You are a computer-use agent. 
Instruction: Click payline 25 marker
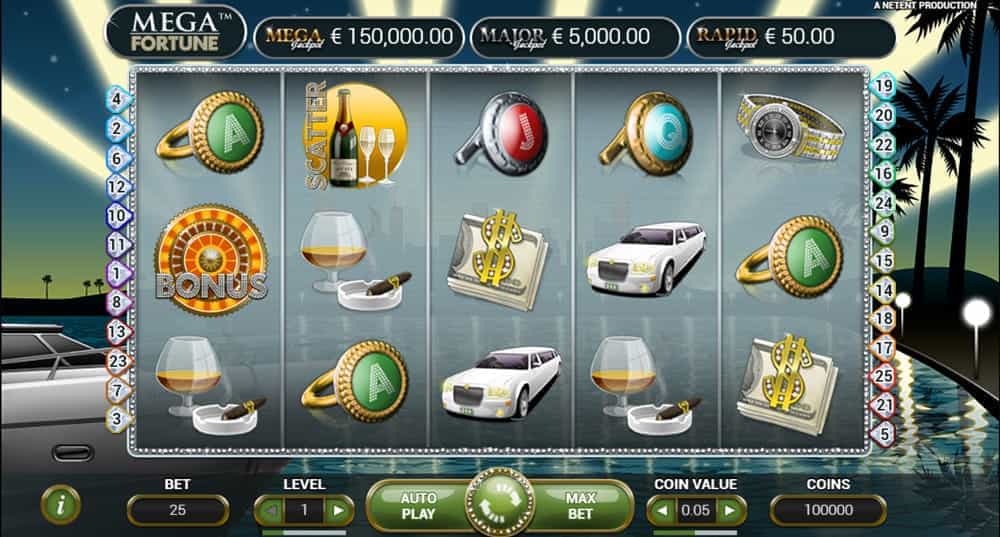[883, 376]
